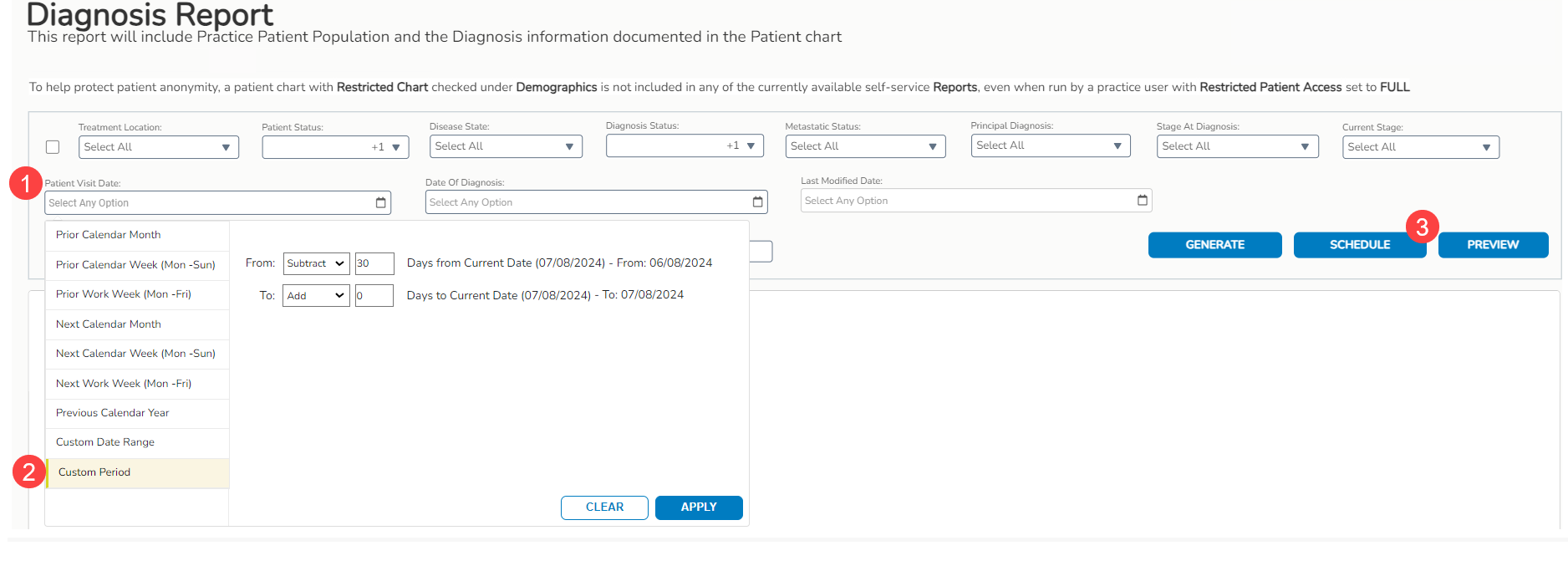Open the Current Stage dropdown

[x=1420, y=147]
